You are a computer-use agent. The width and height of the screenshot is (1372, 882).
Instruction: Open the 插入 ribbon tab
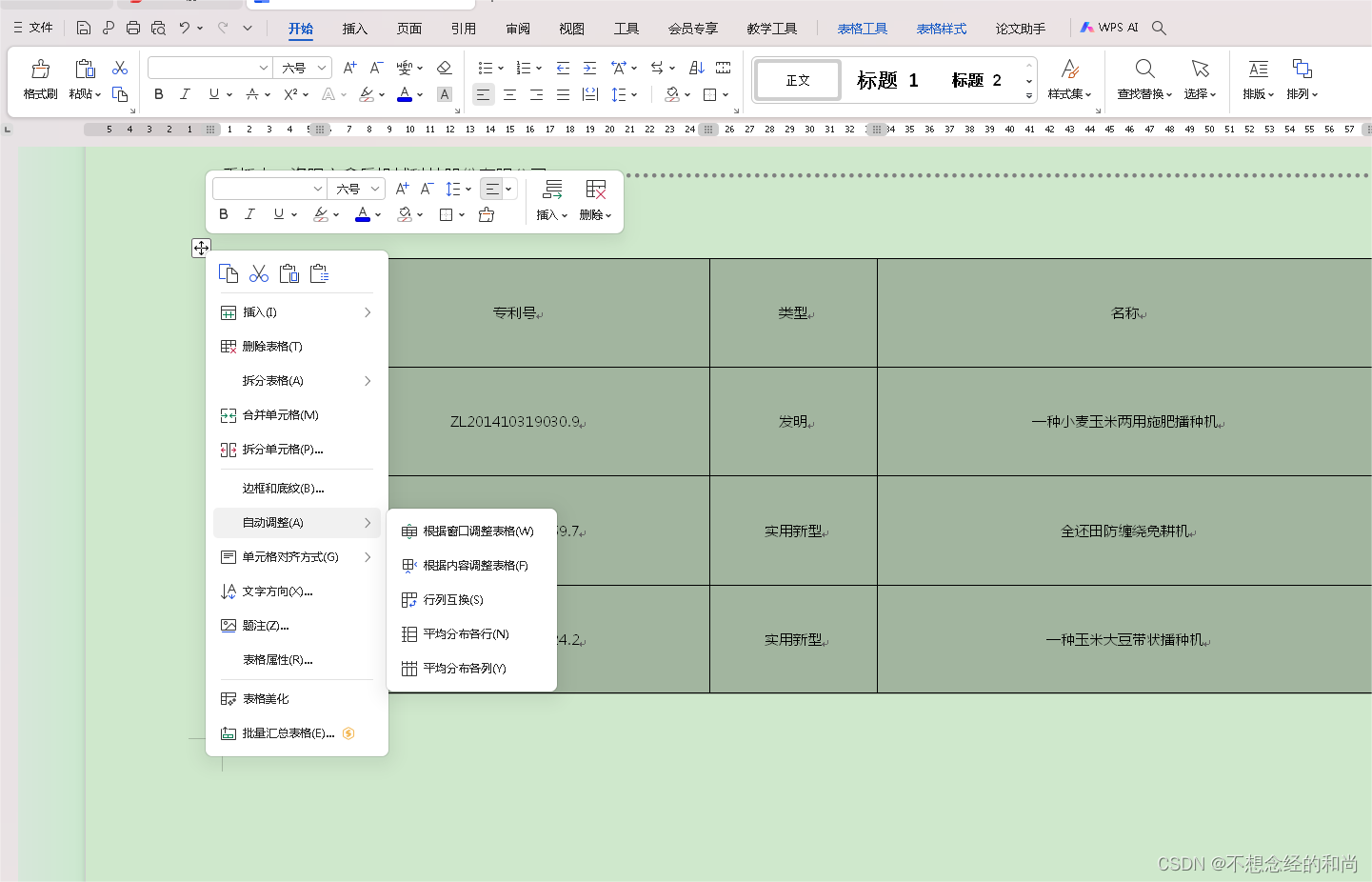[355, 29]
